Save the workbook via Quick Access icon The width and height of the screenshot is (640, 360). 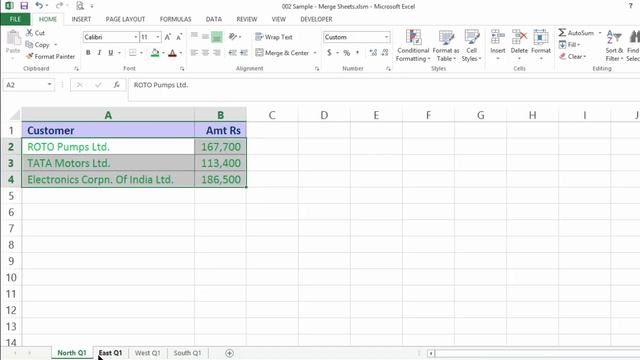pyautogui.click(x=24, y=6)
